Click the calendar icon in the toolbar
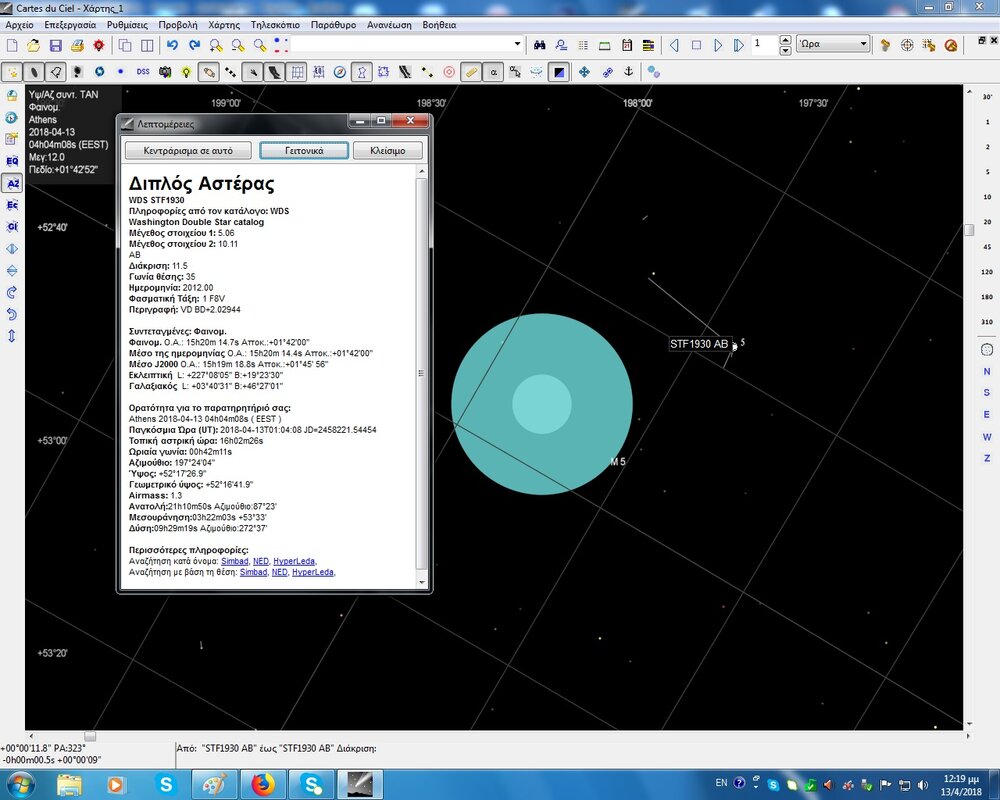 tap(626, 45)
